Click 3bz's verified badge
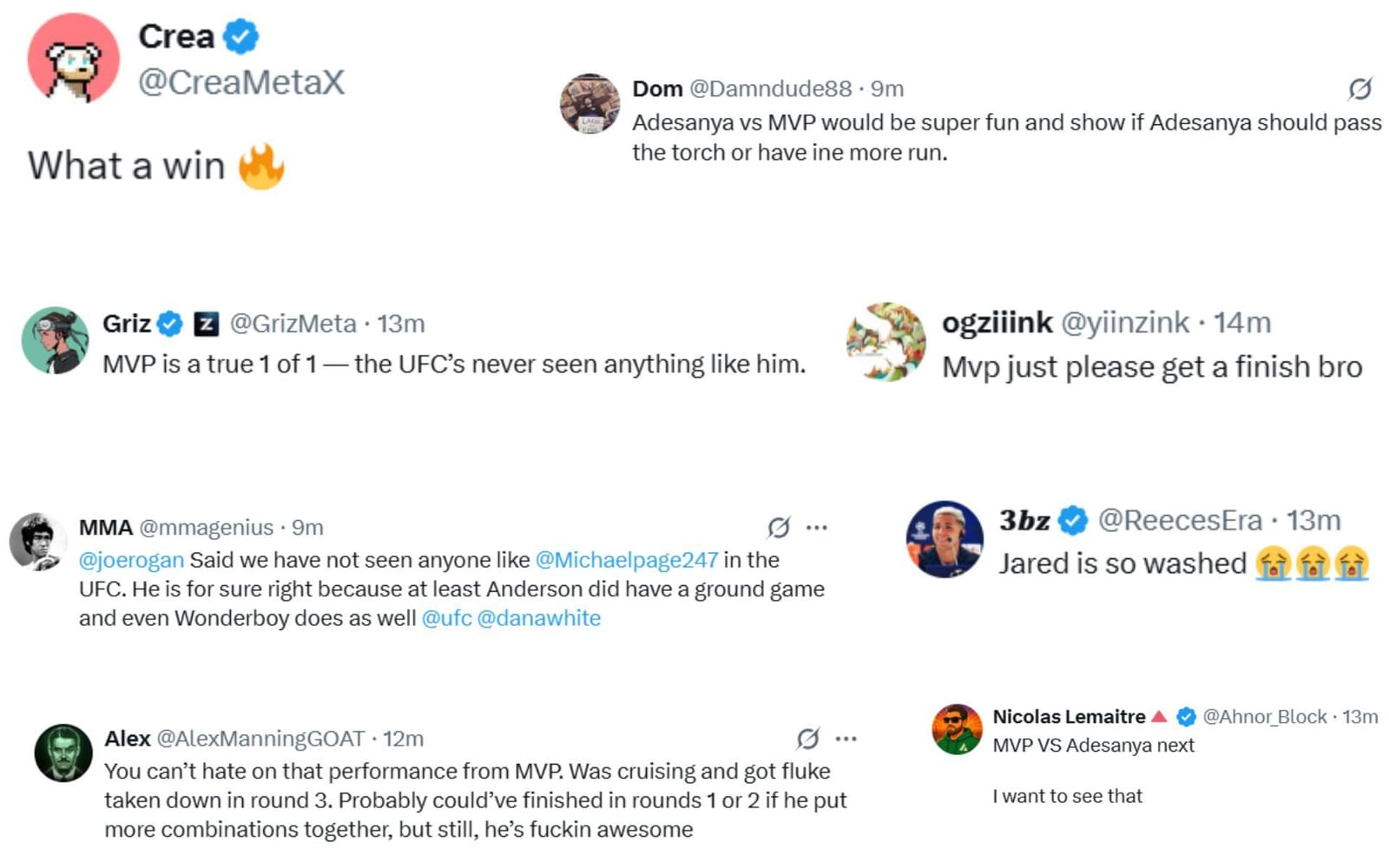The height and width of the screenshot is (868, 1389). pyautogui.click(x=1073, y=521)
